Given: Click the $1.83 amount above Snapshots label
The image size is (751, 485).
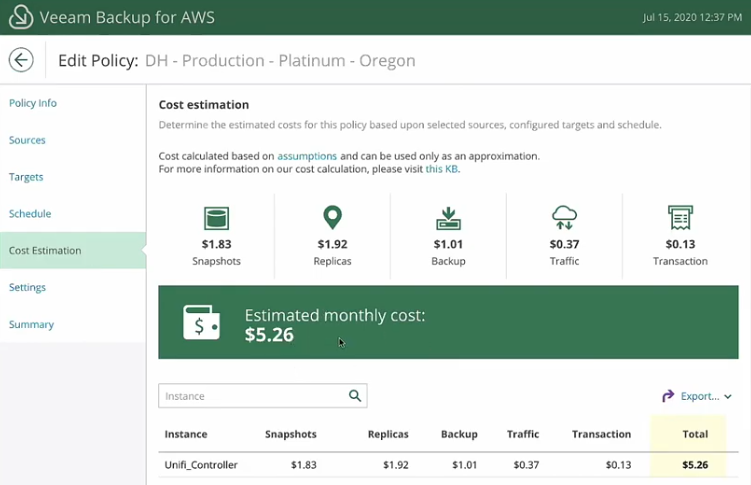Looking at the screenshot, I should tap(216, 244).
